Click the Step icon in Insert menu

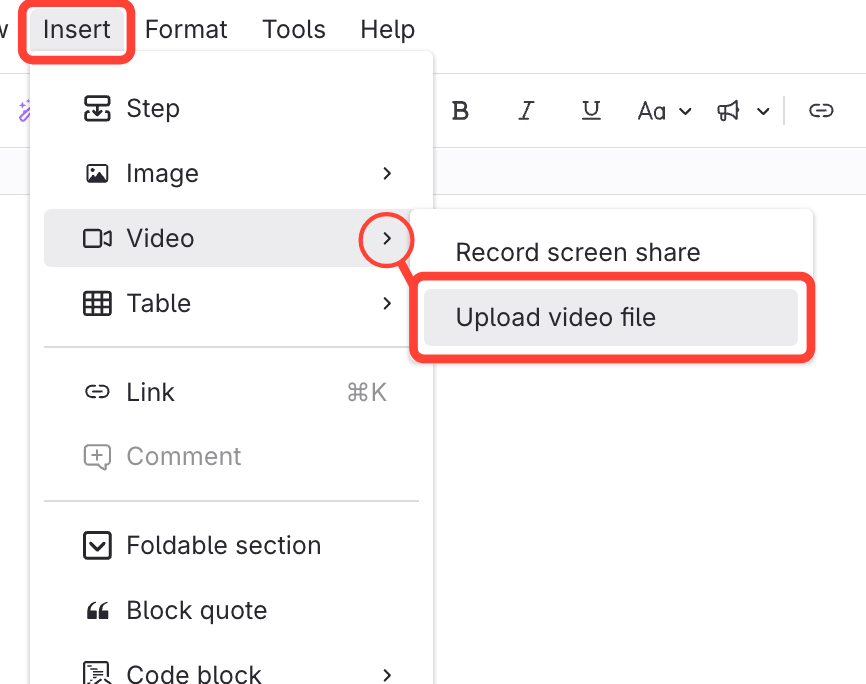(97, 108)
